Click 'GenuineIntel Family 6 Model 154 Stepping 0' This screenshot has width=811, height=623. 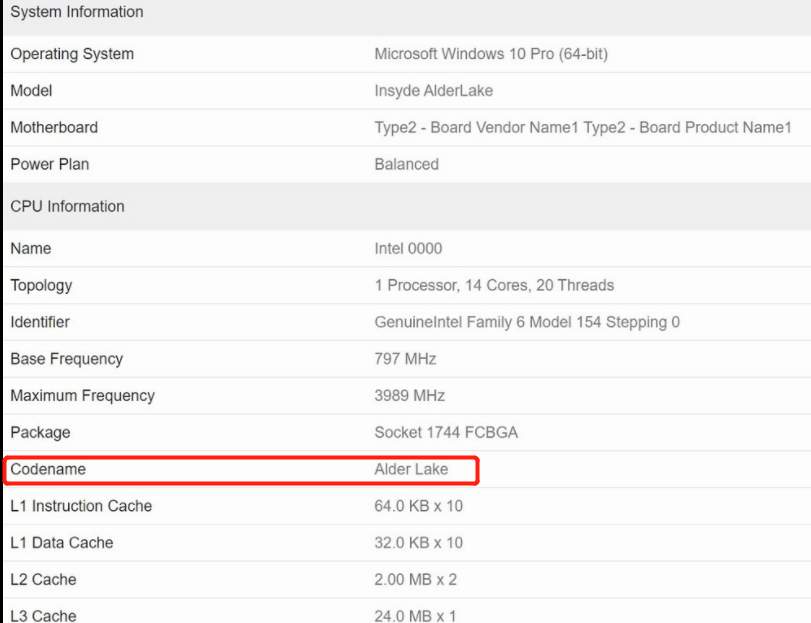[527, 322]
